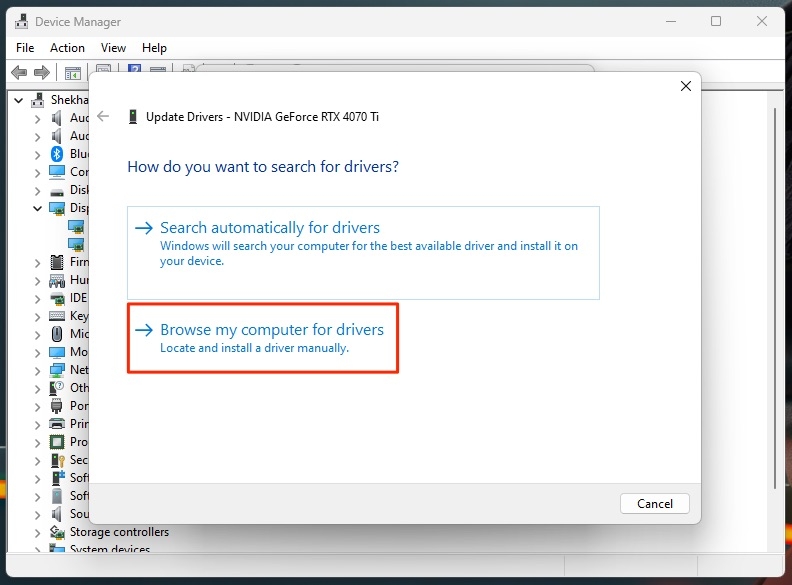Select the Ports plug icon
The height and width of the screenshot is (585, 792).
pos(57,406)
